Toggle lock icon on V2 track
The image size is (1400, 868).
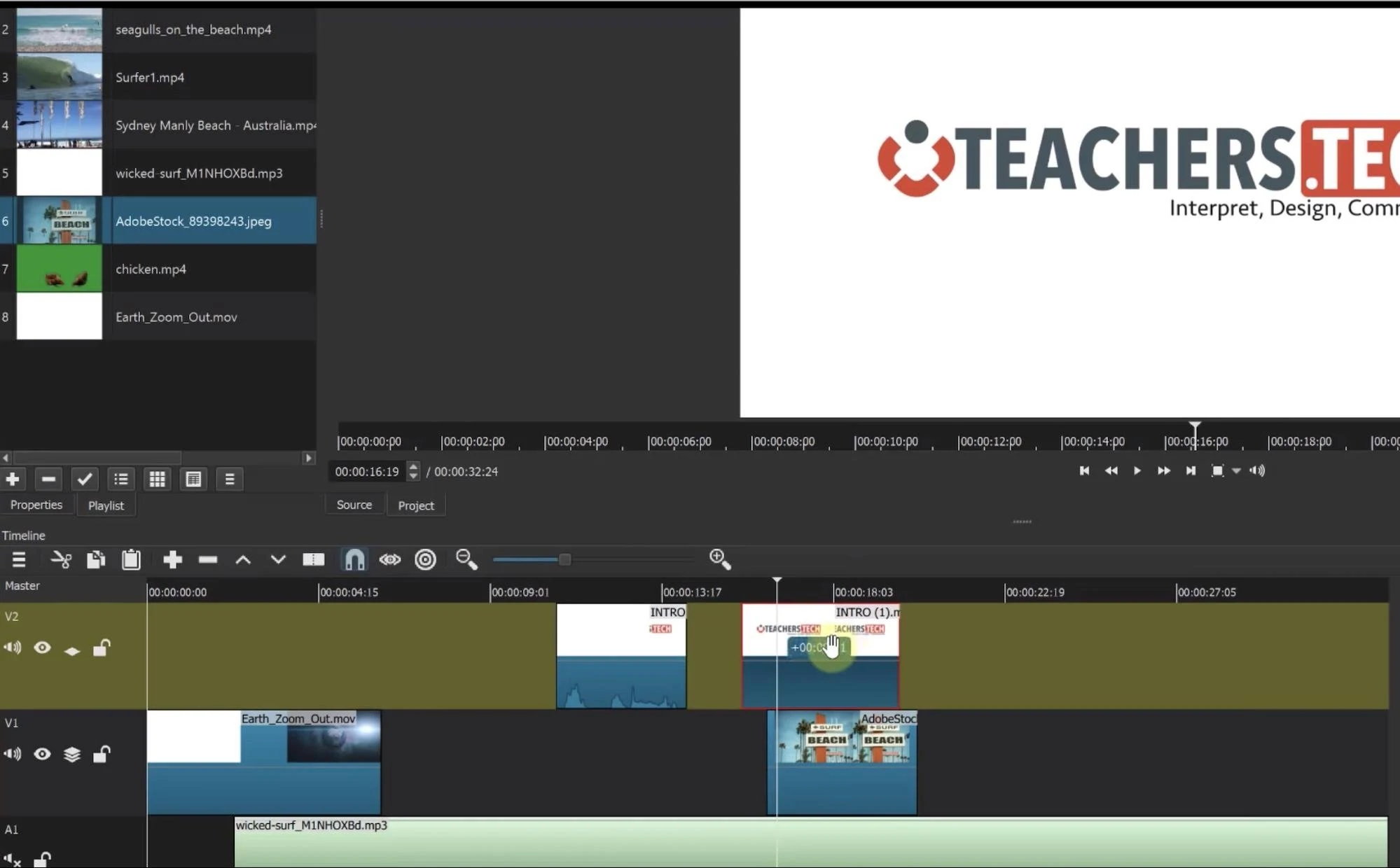click(x=101, y=648)
